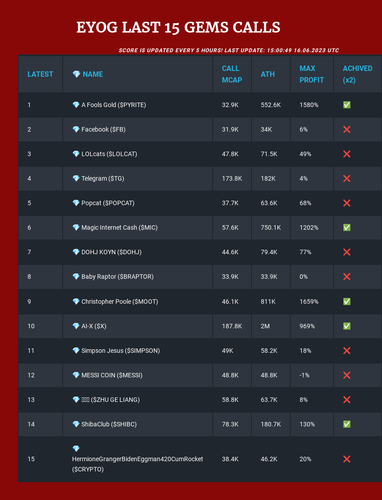The image size is (382, 500).
Task: Click the 187.8K call mcap value
Action: pyautogui.click(x=232, y=326)
